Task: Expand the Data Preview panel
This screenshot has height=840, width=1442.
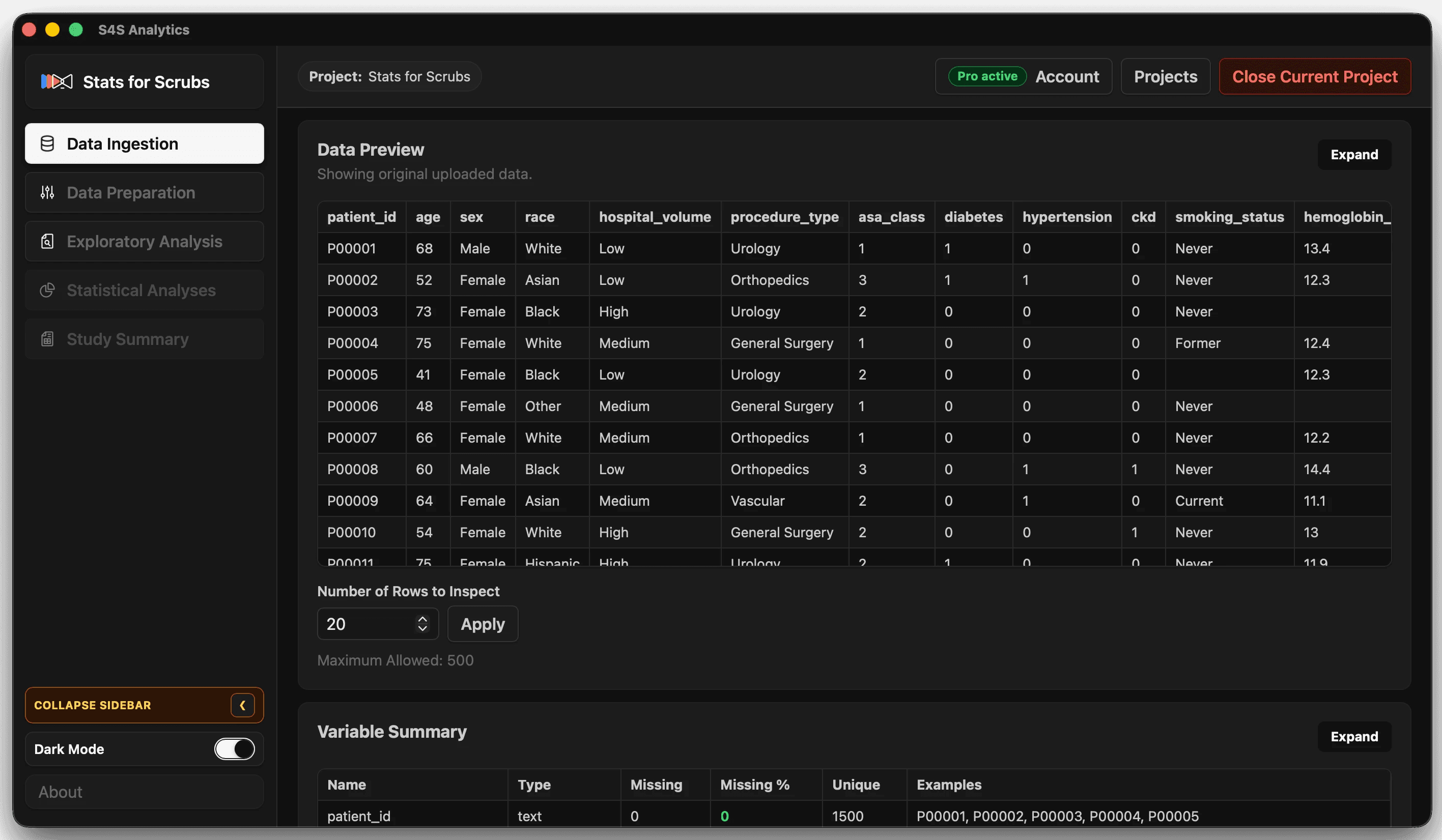Action: click(1353, 154)
